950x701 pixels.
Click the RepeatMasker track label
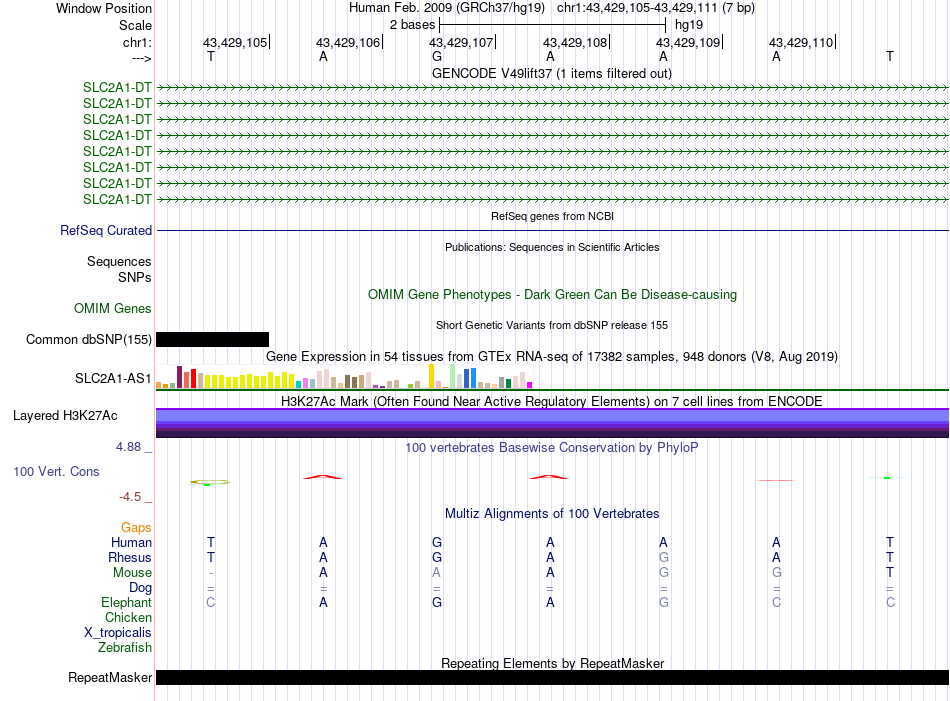[x=110, y=677]
